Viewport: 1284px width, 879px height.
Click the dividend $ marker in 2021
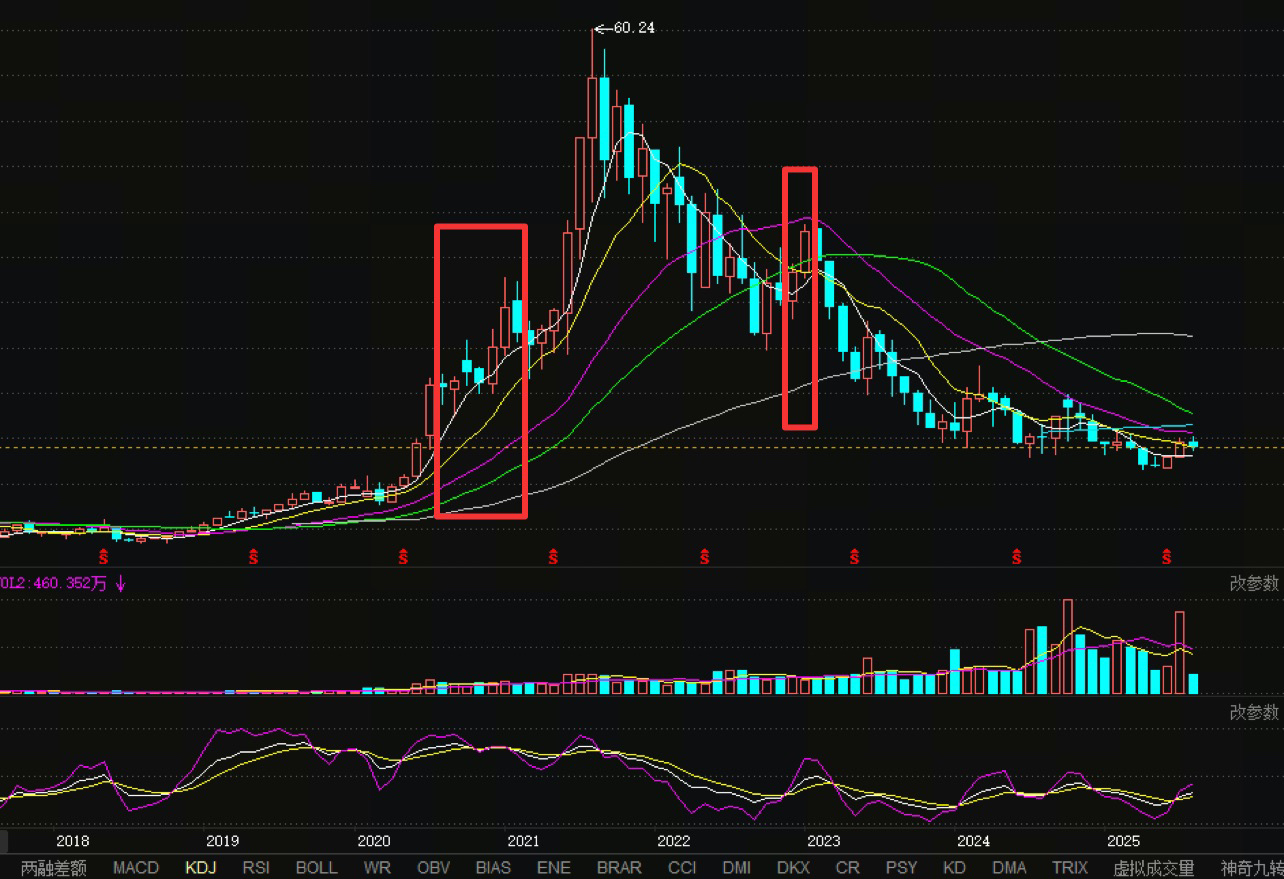554,557
